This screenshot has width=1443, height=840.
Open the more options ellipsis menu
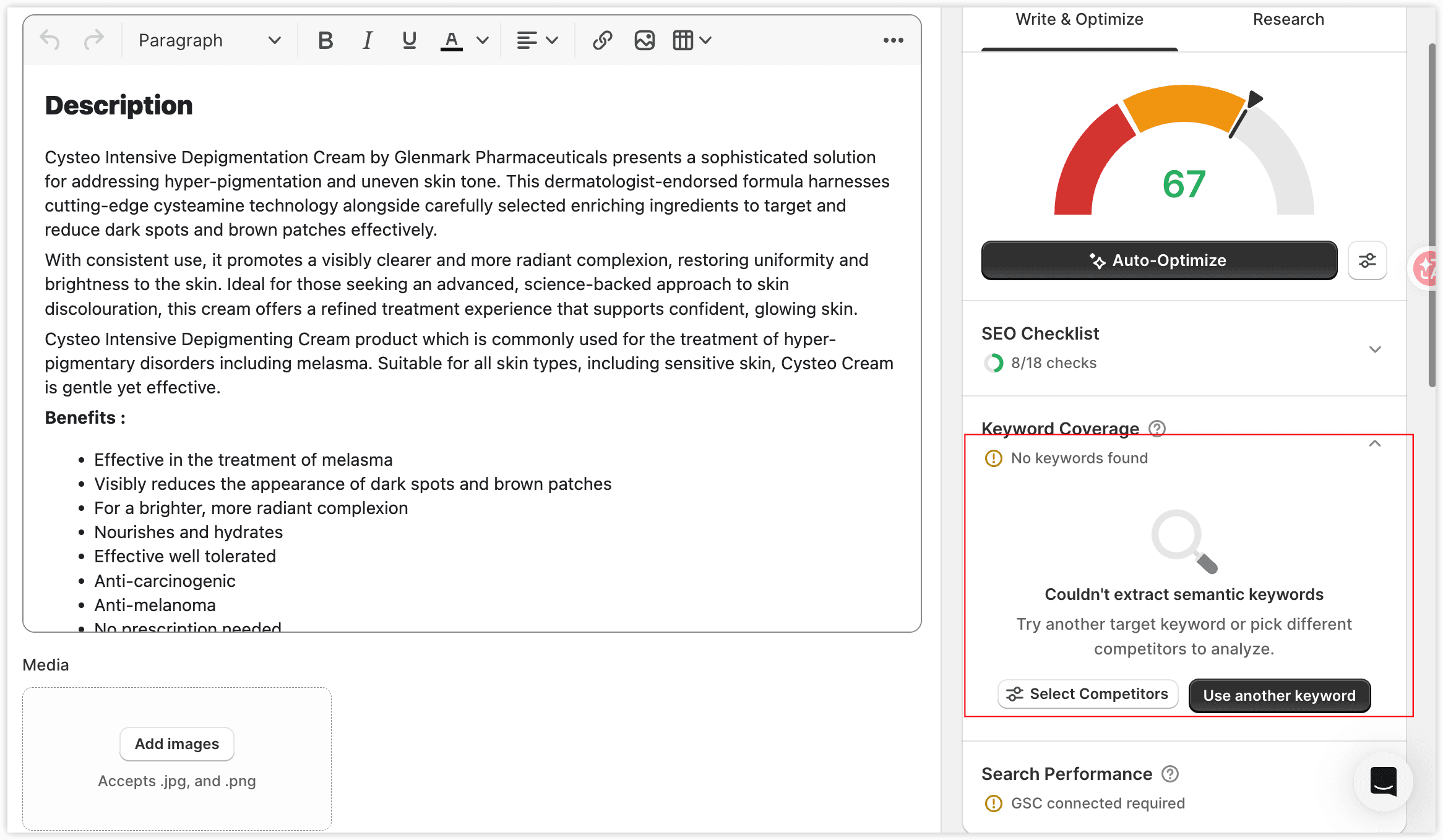click(893, 40)
